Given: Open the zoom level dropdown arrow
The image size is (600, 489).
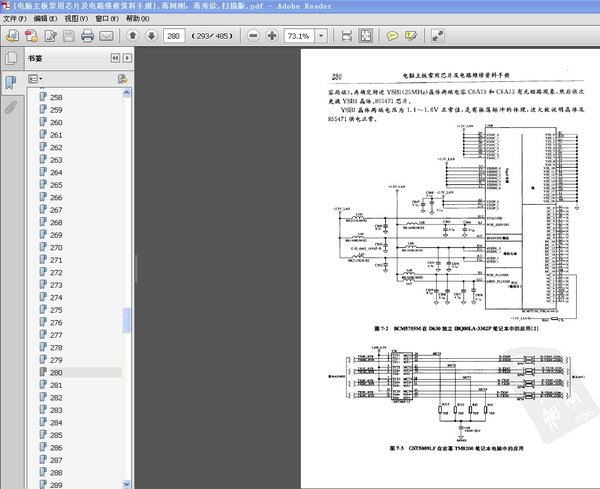Looking at the screenshot, I should pos(321,36).
